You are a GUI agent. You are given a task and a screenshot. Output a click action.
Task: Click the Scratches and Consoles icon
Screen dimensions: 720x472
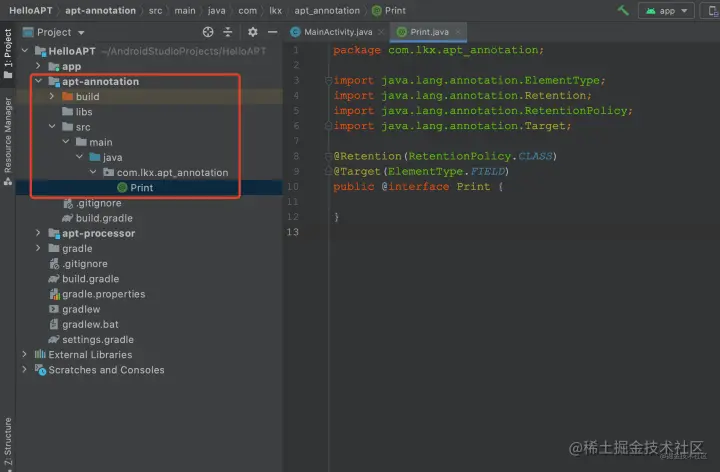pyautogui.click(x=40, y=370)
